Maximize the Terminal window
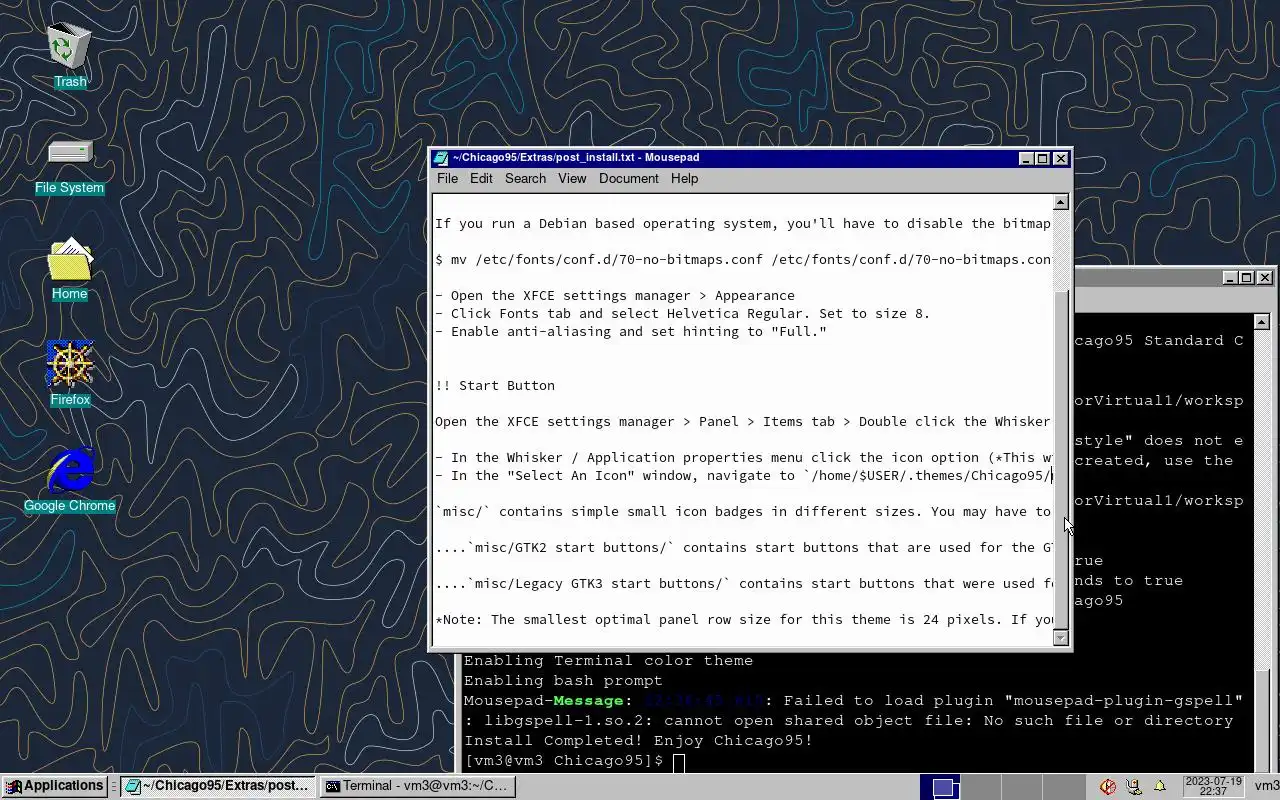 tap(1246, 278)
